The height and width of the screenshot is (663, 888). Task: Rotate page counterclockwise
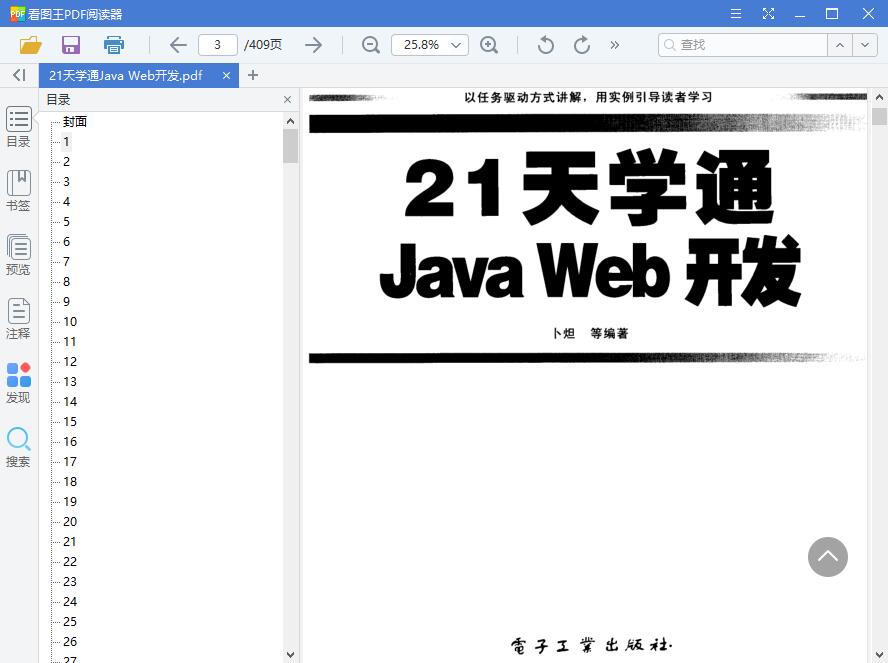(x=545, y=45)
